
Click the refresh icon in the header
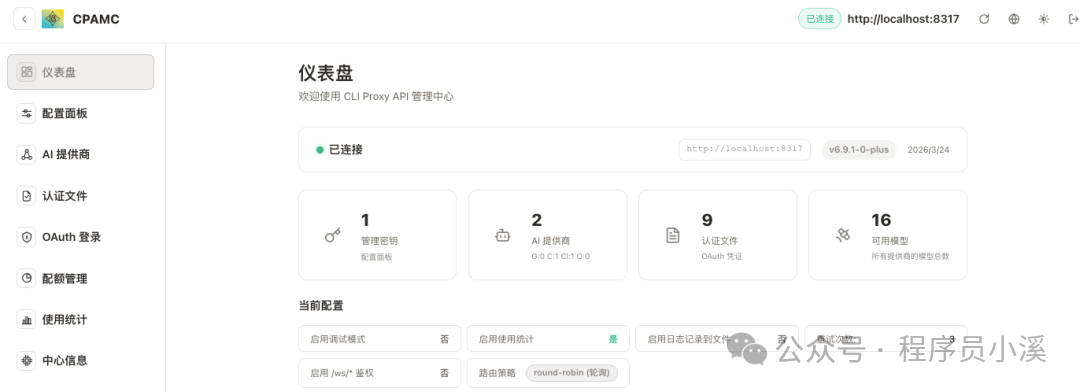point(984,19)
